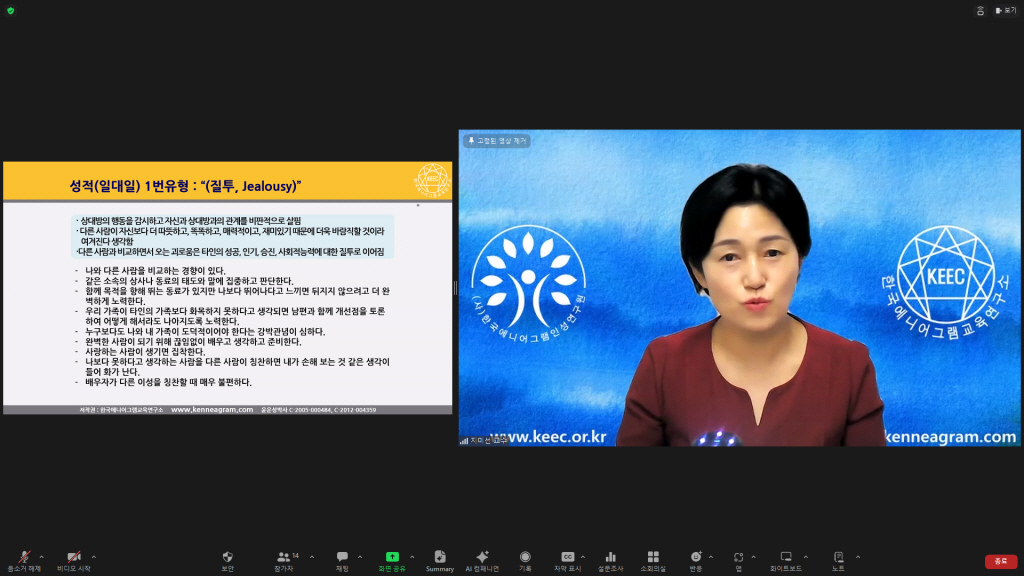This screenshot has width=1024, height=576.
Task: Expand the apps options arrow
Action: click(x=754, y=557)
